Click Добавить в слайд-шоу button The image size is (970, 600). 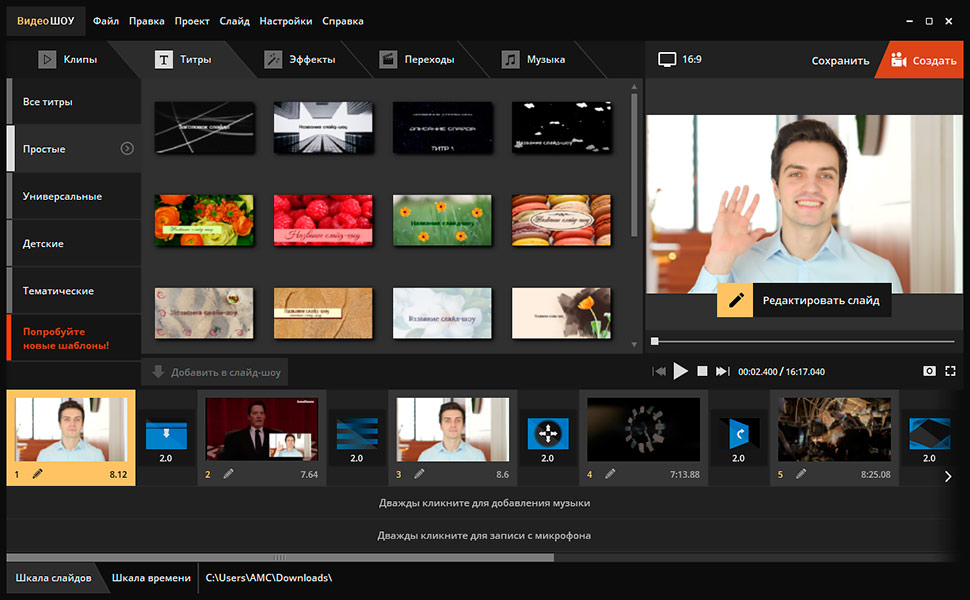[x=215, y=372]
